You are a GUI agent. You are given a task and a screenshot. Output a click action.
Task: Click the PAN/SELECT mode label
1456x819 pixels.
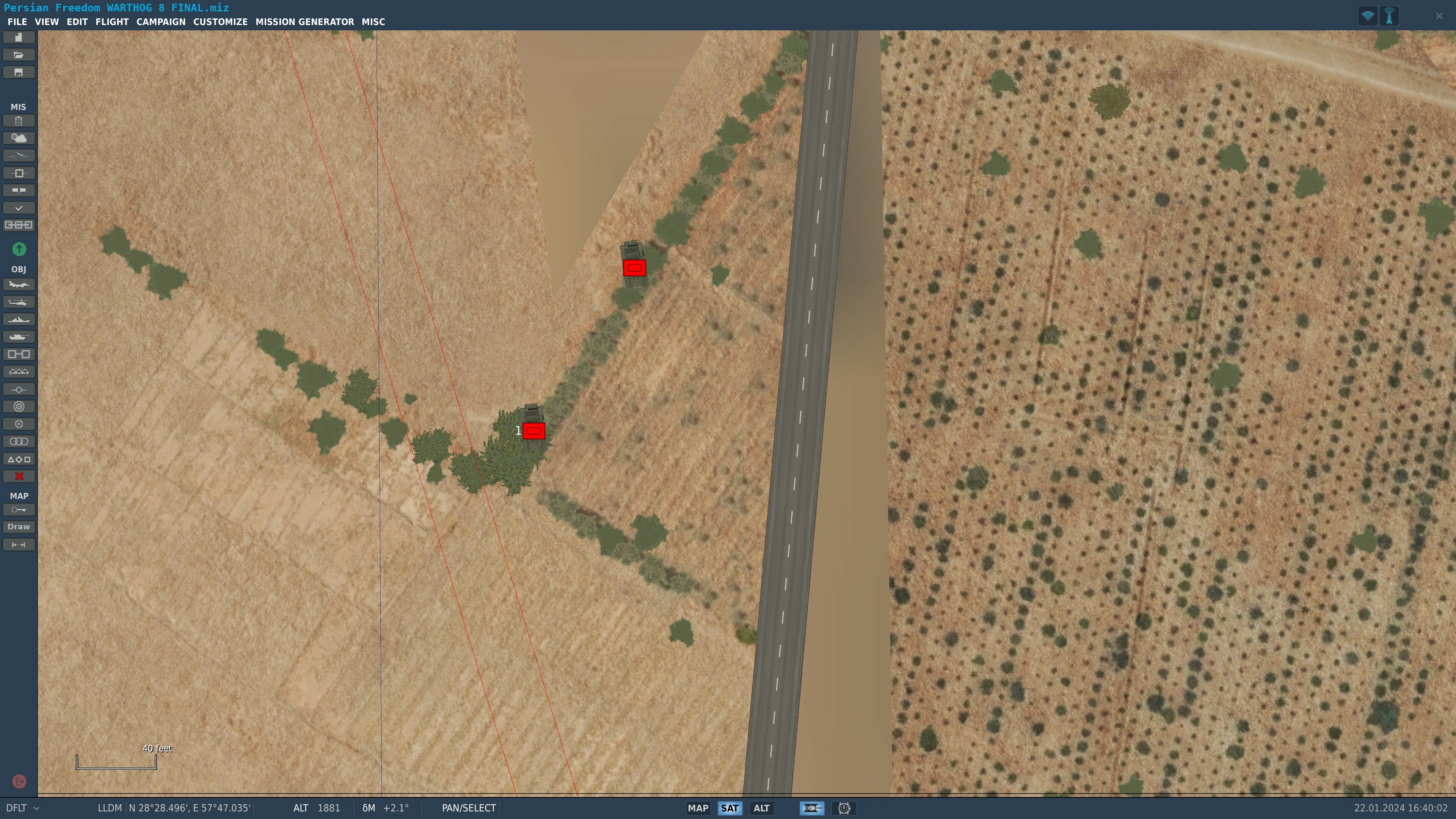point(469,808)
